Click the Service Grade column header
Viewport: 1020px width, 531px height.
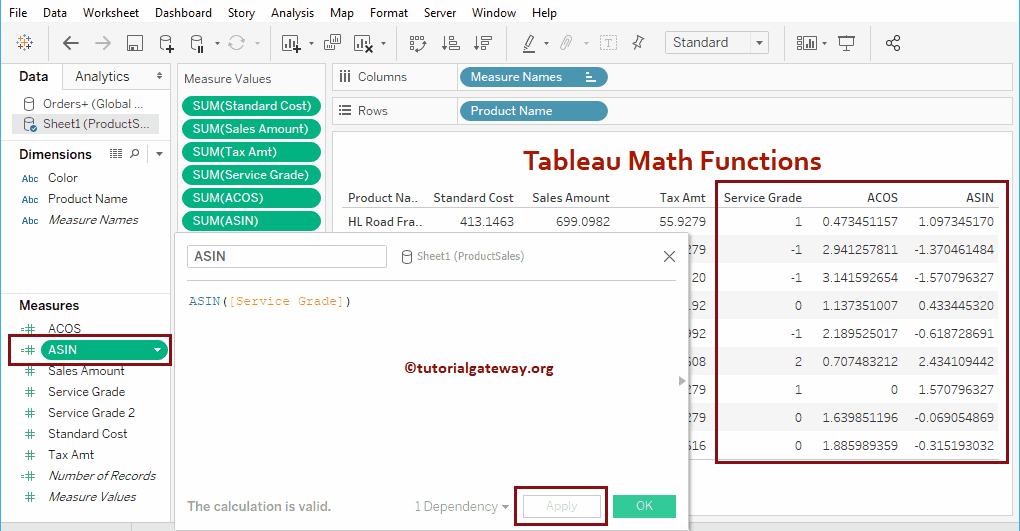coord(762,198)
